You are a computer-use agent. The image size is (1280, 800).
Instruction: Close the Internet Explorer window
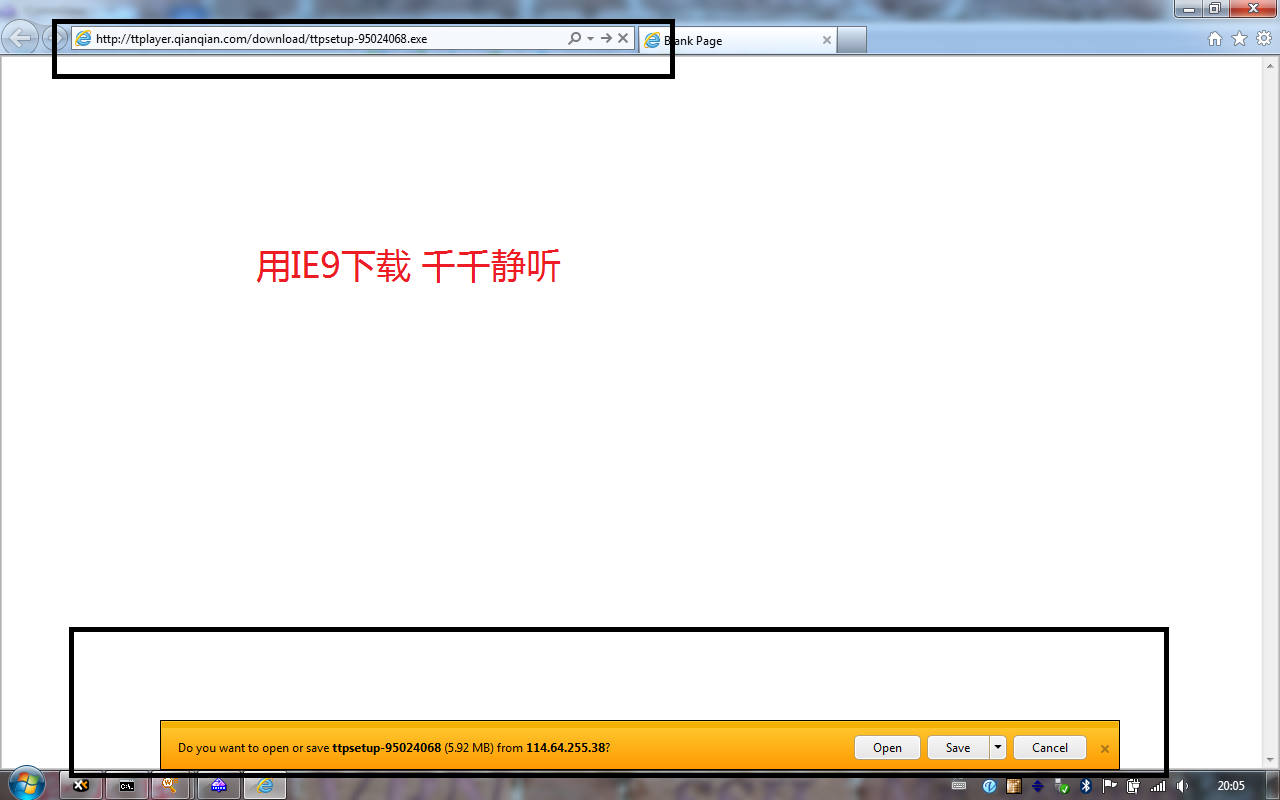[1251, 8]
